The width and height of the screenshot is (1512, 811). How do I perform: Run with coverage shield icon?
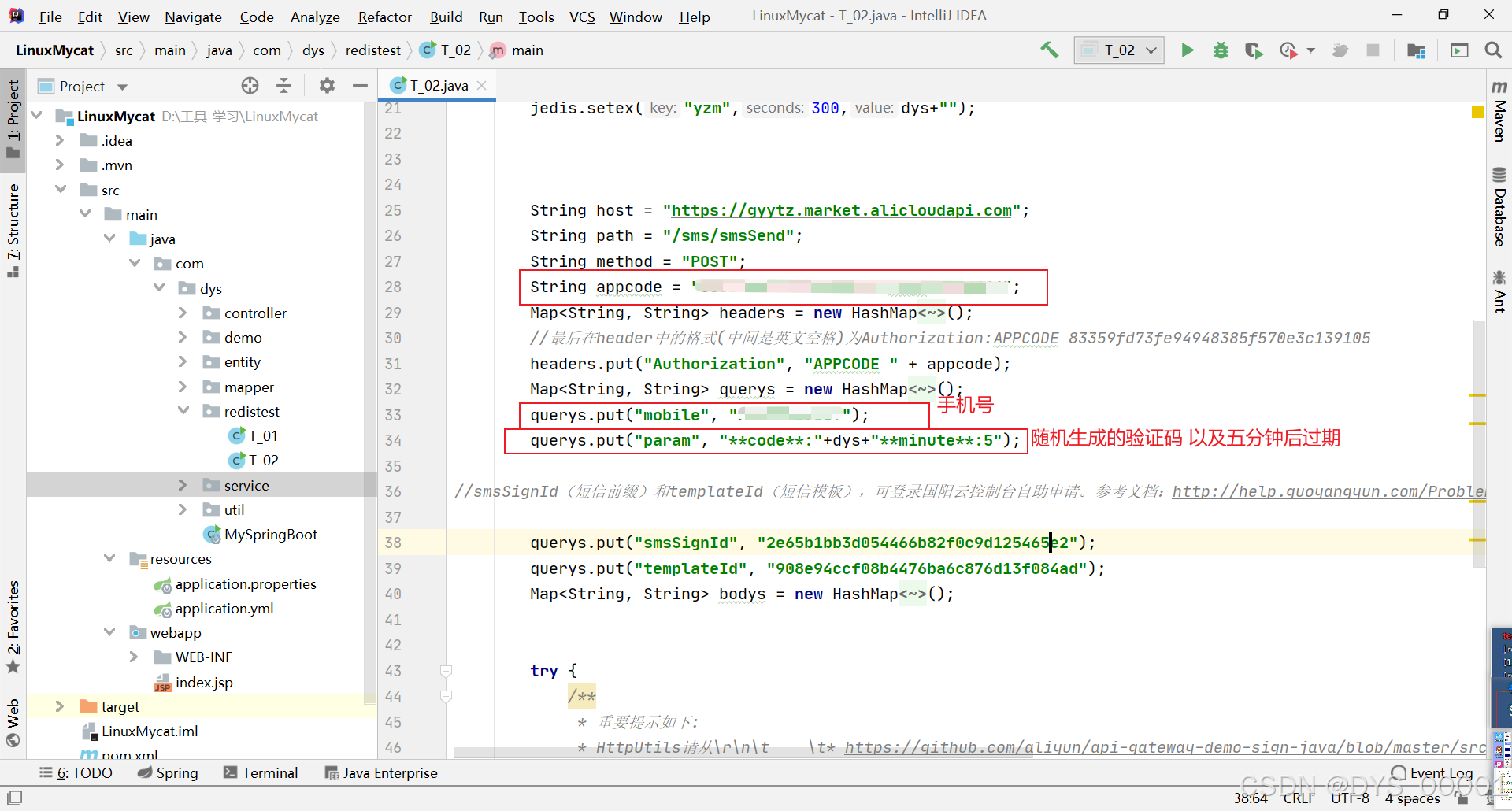click(x=1254, y=50)
